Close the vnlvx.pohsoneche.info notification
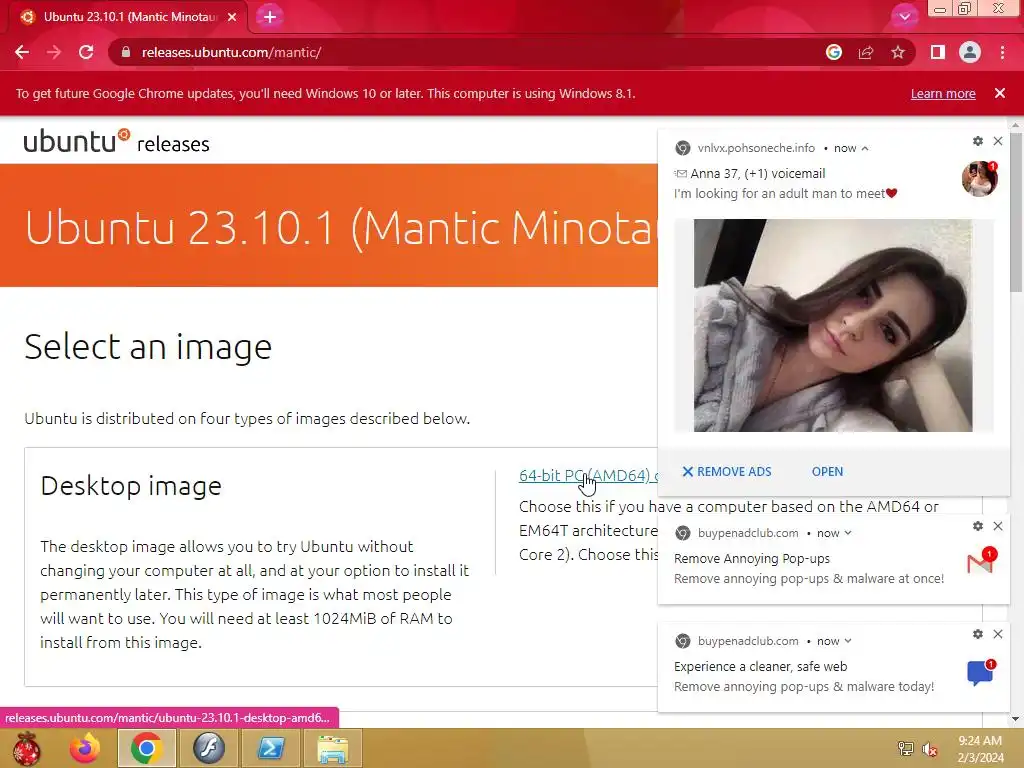Image resolution: width=1024 pixels, height=768 pixels. [998, 141]
